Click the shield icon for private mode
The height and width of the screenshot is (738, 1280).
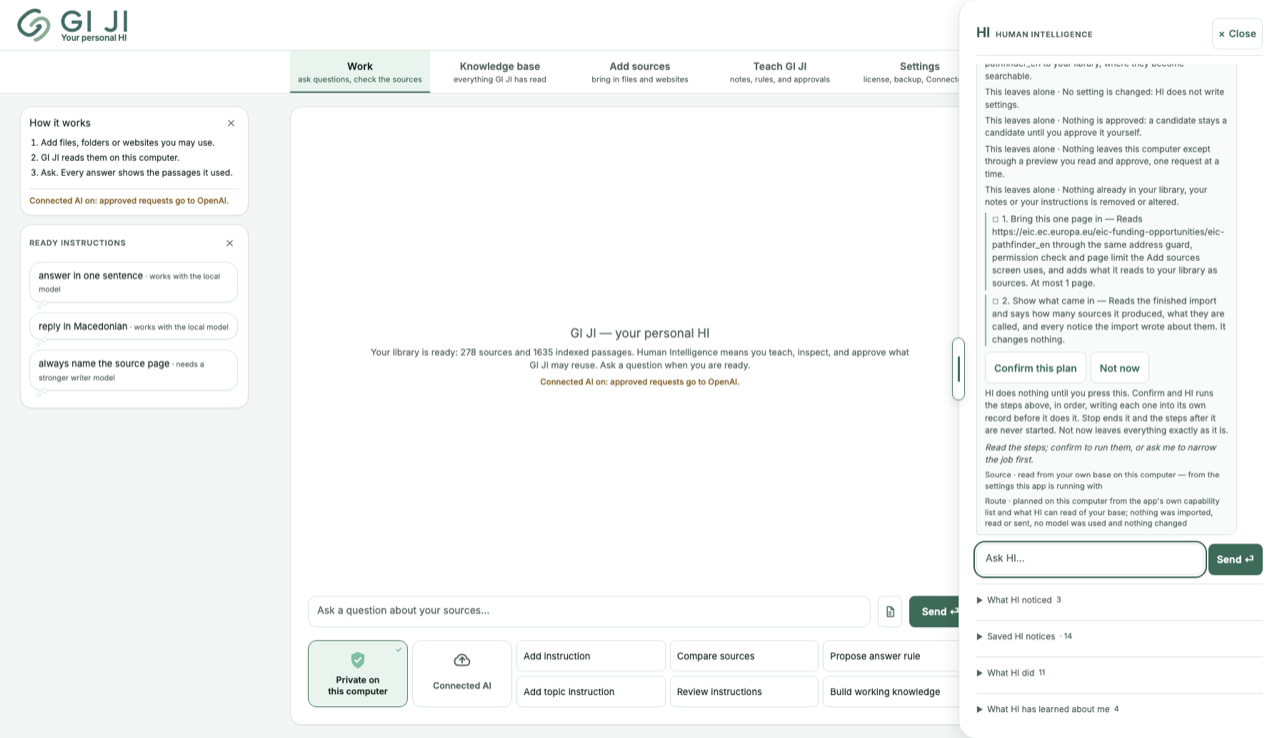pyautogui.click(x=358, y=660)
